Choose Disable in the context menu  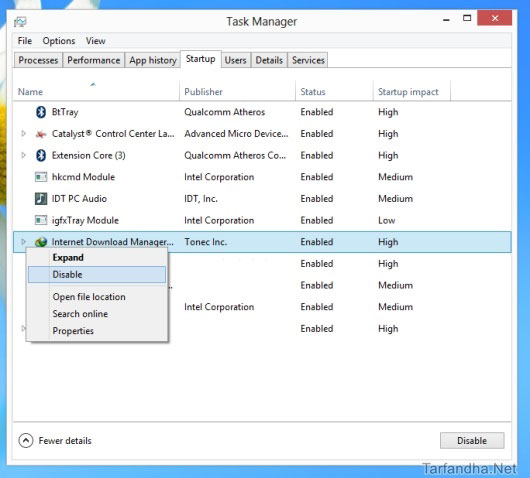[97, 274]
